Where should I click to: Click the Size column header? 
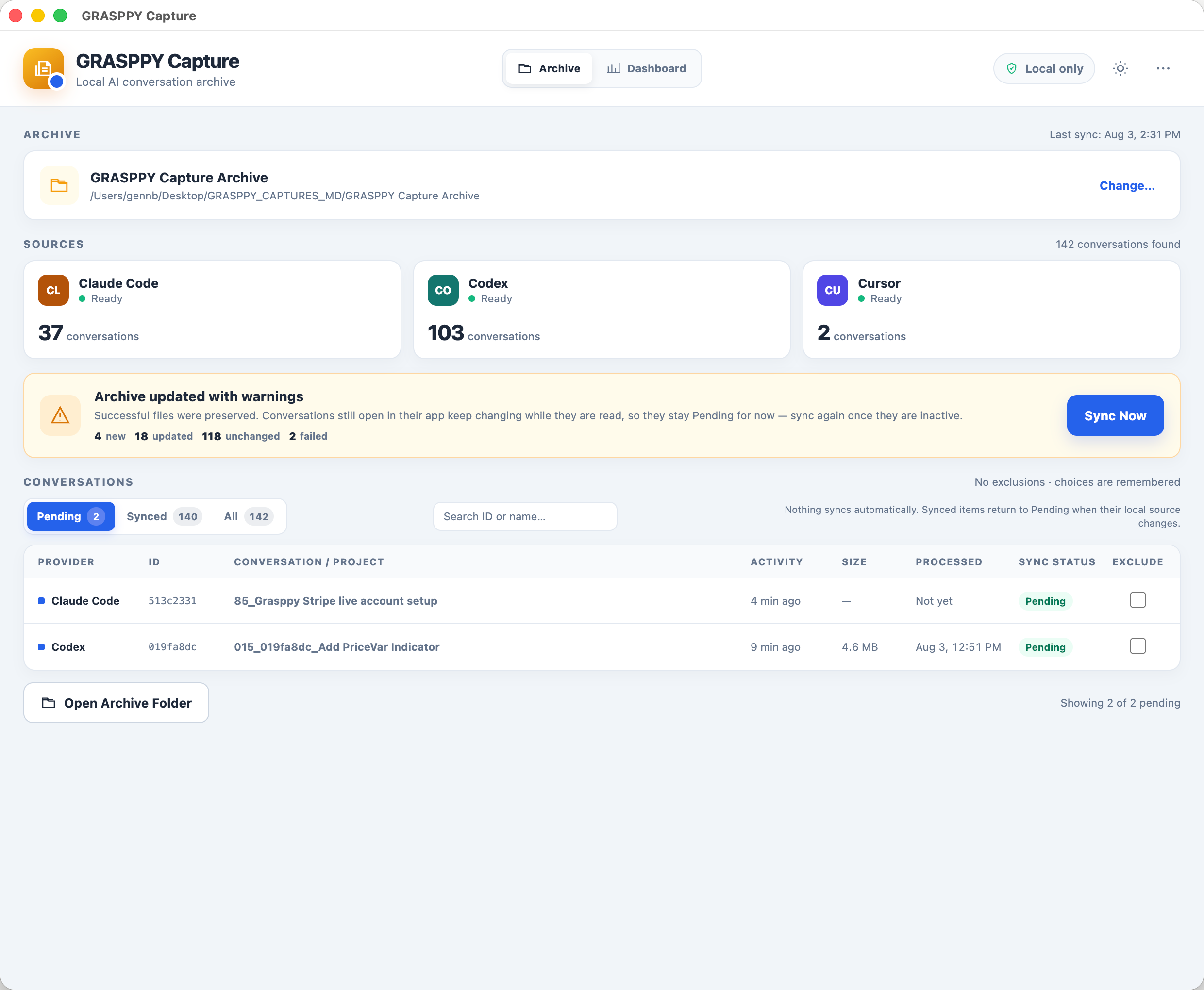click(x=854, y=561)
